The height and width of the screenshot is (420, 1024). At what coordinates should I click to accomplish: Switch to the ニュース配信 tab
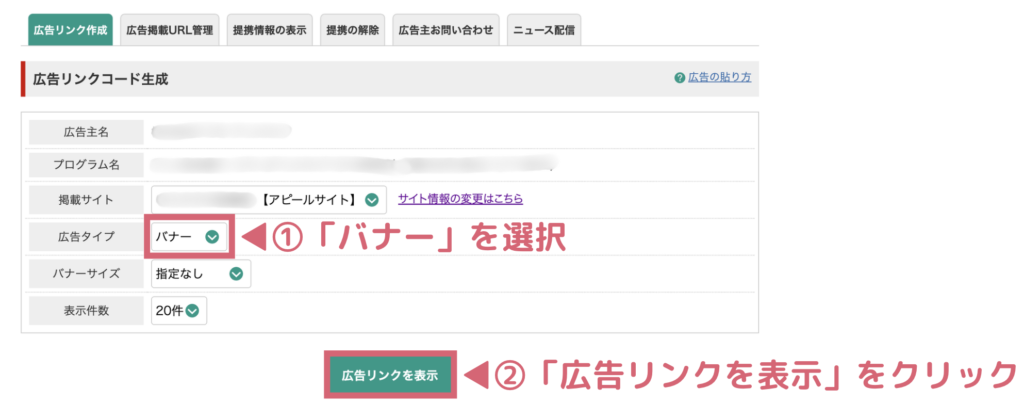pos(544,30)
